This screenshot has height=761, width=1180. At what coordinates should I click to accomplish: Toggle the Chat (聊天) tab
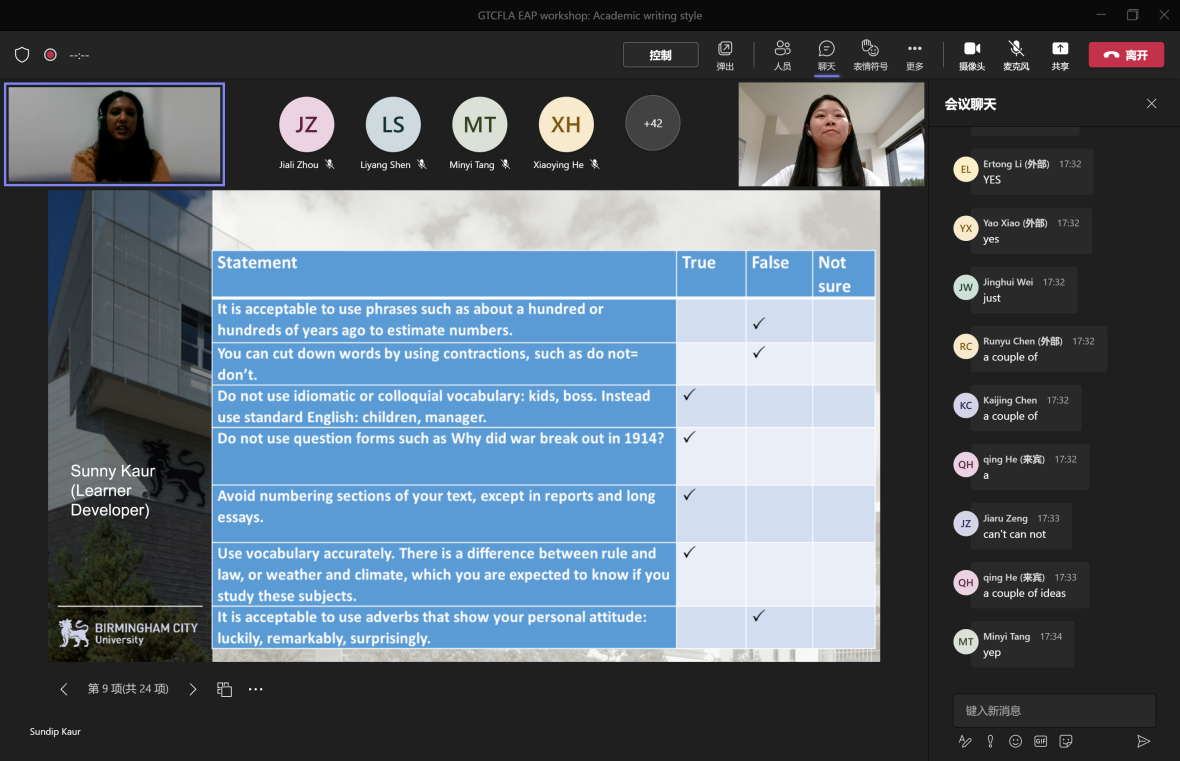click(826, 54)
